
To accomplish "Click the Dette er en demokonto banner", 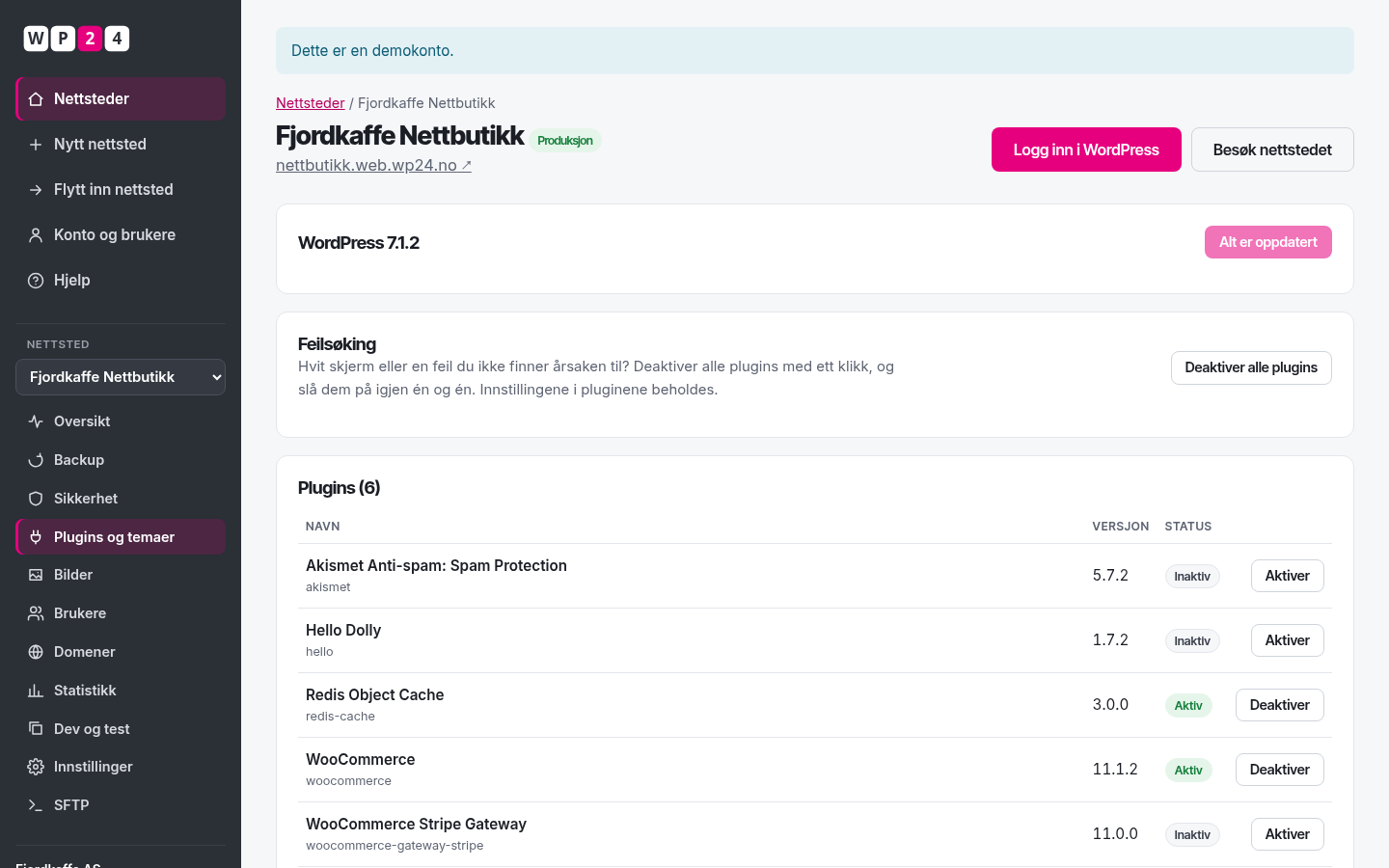I will pyautogui.click(x=815, y=51).
